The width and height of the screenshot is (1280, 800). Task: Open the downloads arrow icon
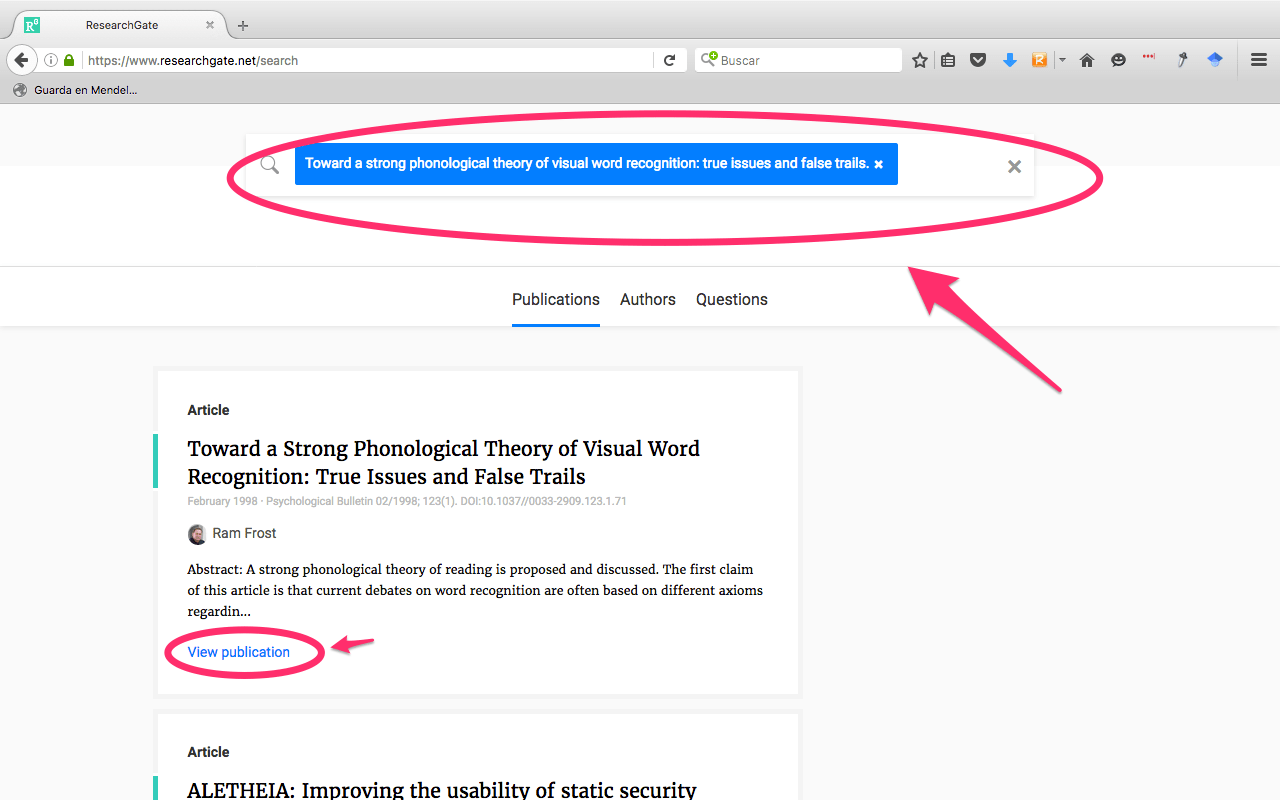[x=1010, y=60]
